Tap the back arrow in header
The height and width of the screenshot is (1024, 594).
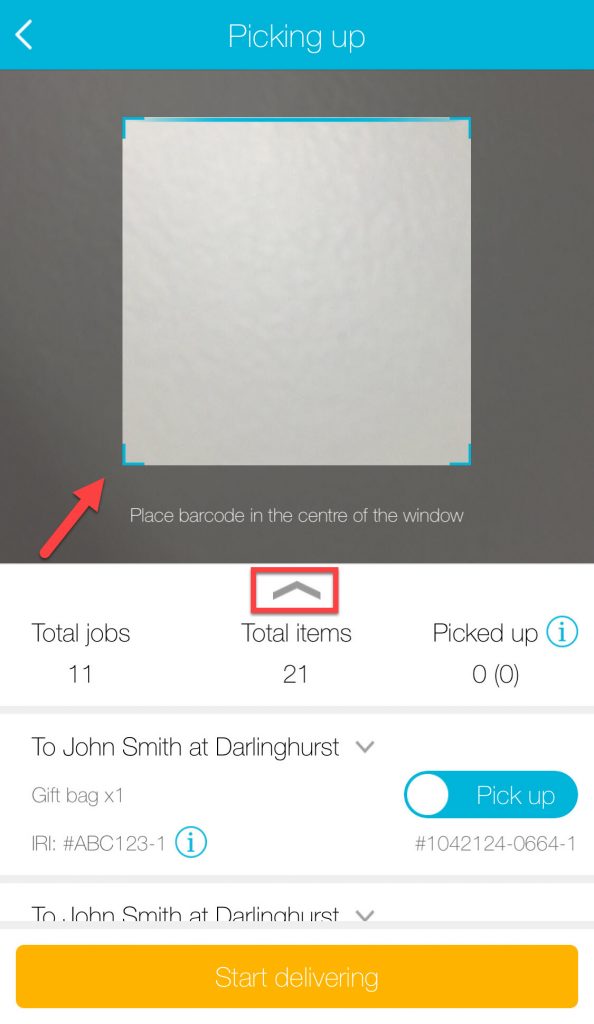pyautogui.click(x=24, y=35)
